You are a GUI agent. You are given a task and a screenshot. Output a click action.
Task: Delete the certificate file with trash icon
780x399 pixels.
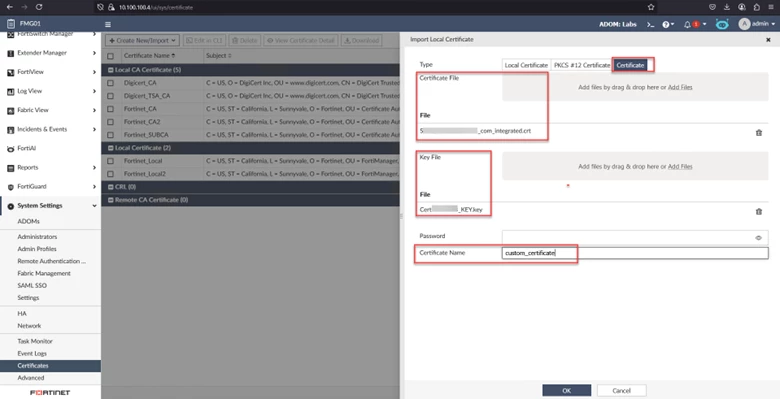(x=759, y=132)
